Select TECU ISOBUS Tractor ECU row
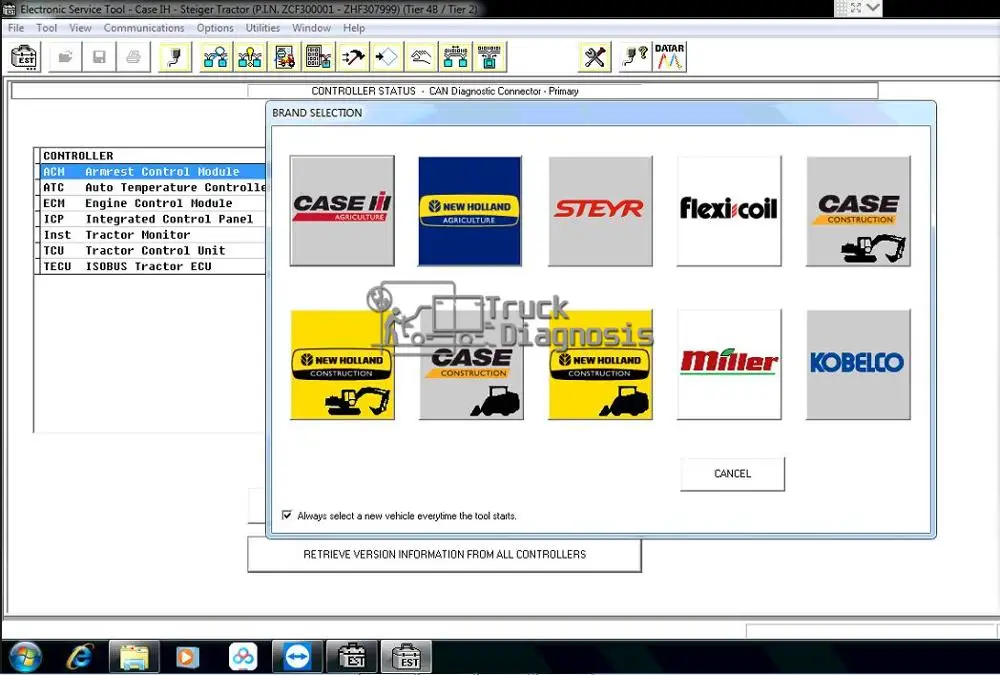 point(150,266)
